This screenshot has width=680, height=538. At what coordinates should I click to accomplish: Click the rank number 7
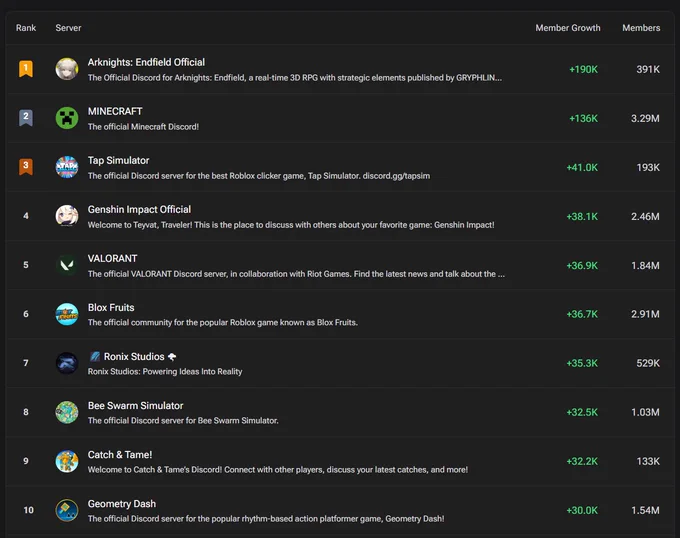point(26,363)
